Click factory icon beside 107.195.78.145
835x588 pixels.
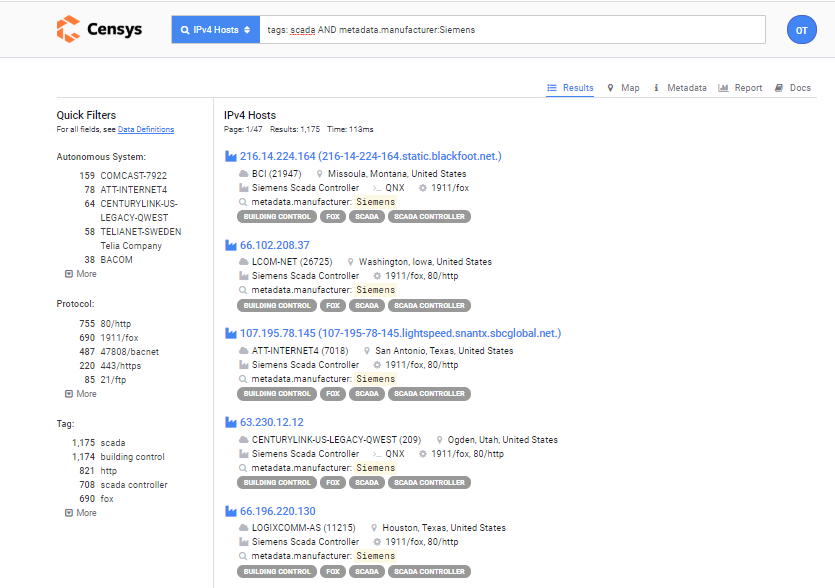click(x=231, y=333)
